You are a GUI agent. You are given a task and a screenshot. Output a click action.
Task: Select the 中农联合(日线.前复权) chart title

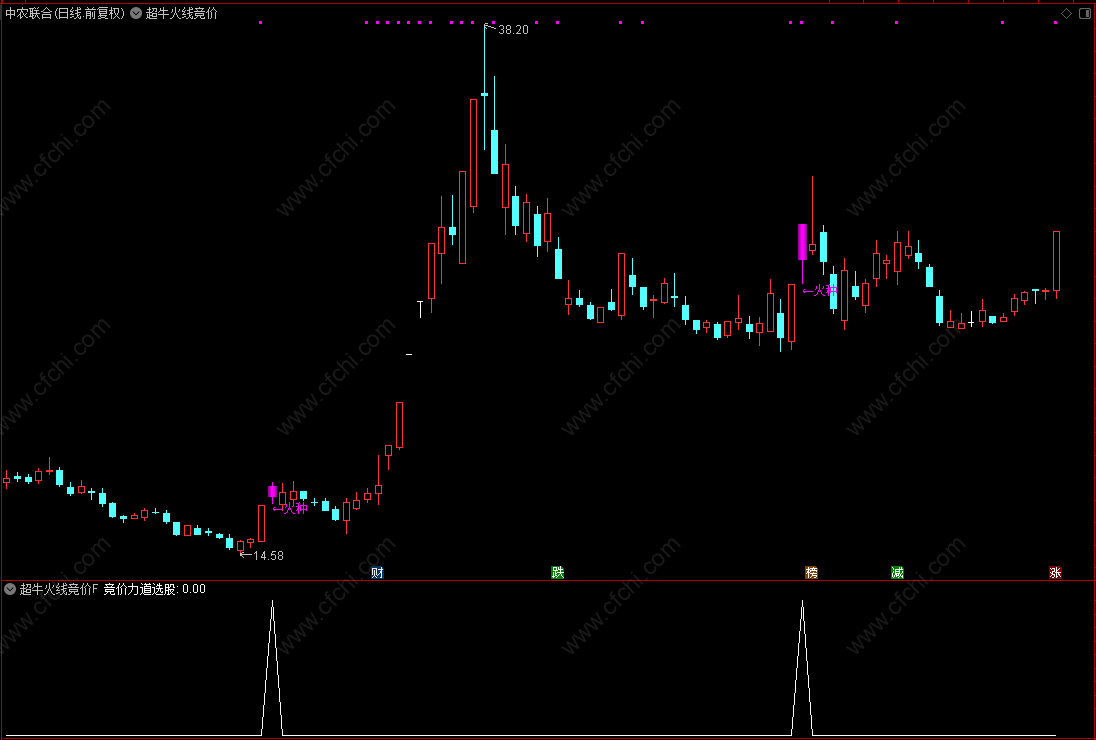tap(65, 13)
